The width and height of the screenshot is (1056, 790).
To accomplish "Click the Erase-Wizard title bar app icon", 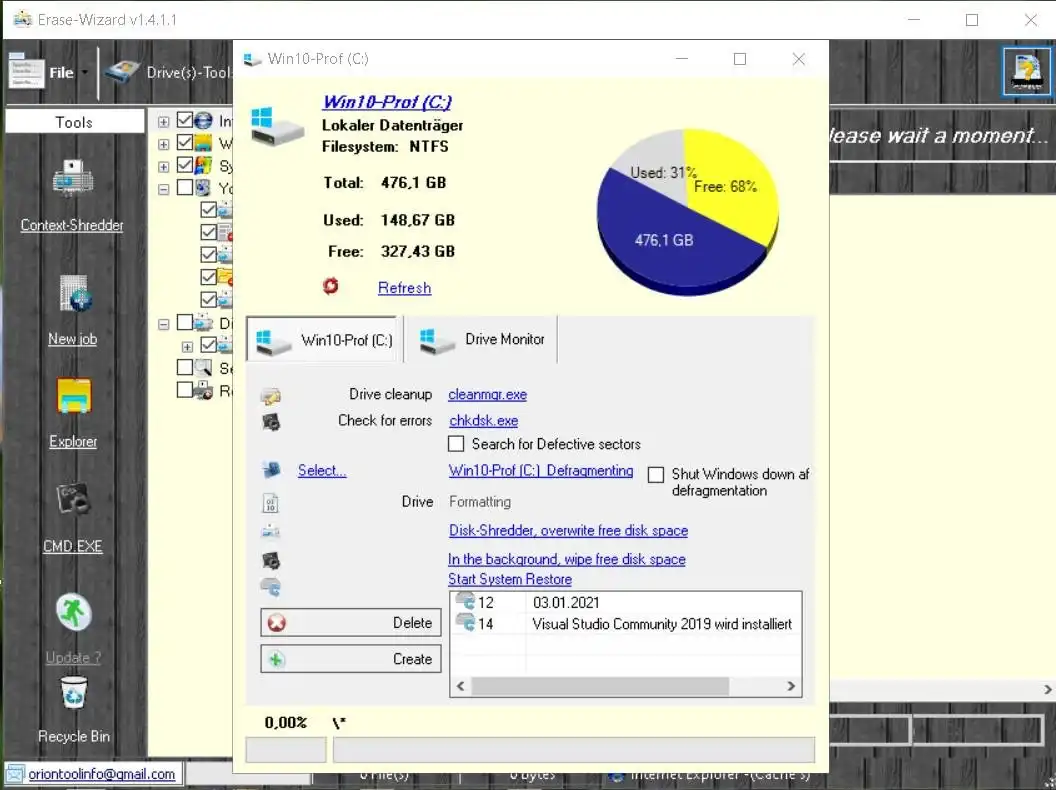I will coord(22,19).
